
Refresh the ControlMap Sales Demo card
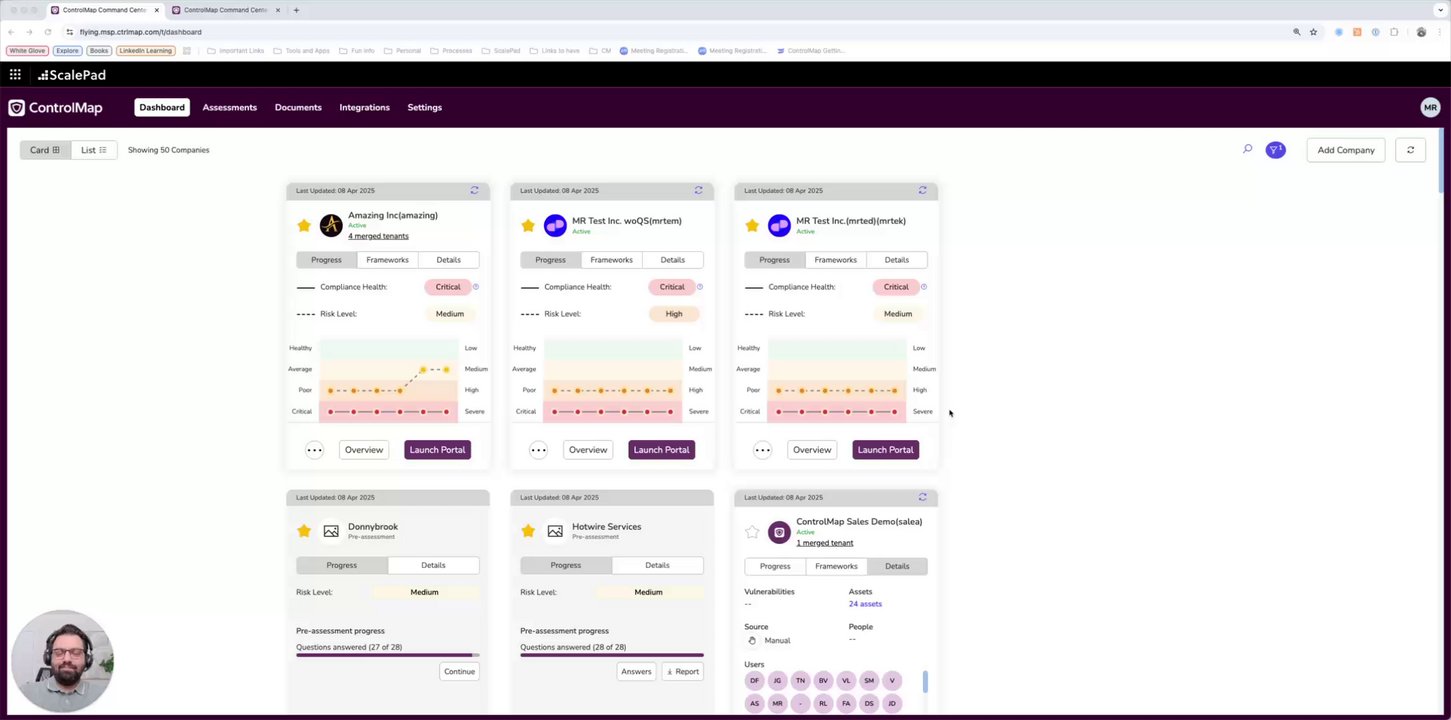pyautogui.click(x=922, y=497)
